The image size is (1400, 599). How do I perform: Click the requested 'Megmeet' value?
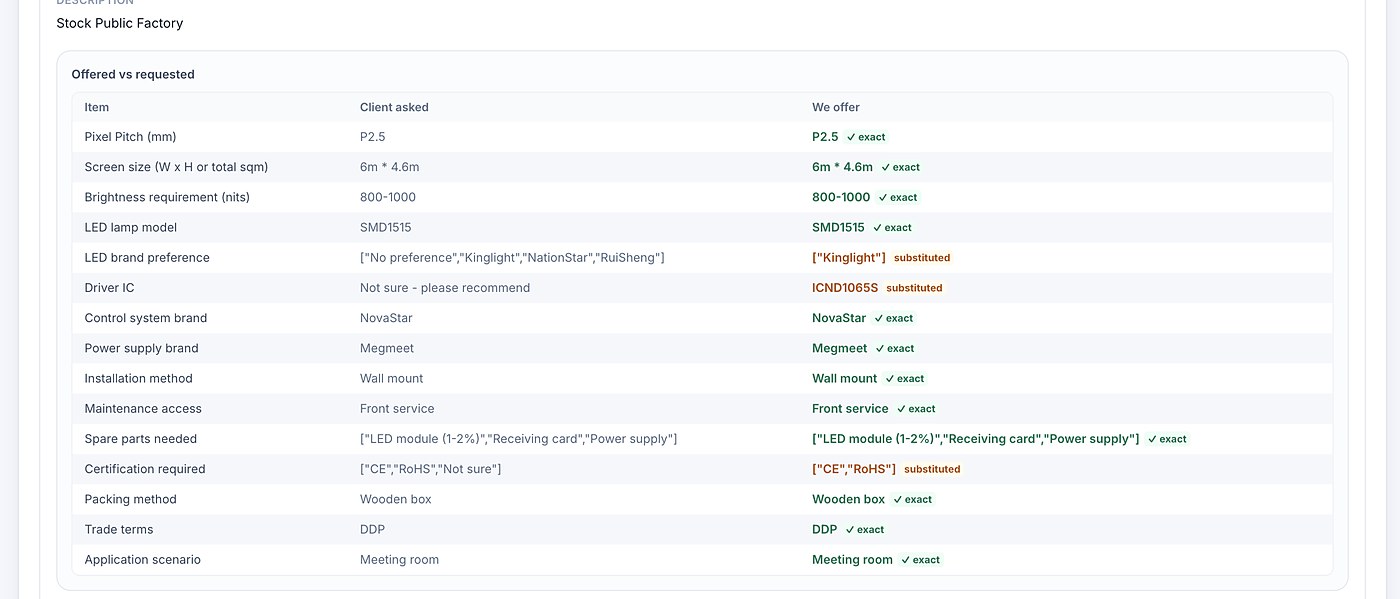387,348
